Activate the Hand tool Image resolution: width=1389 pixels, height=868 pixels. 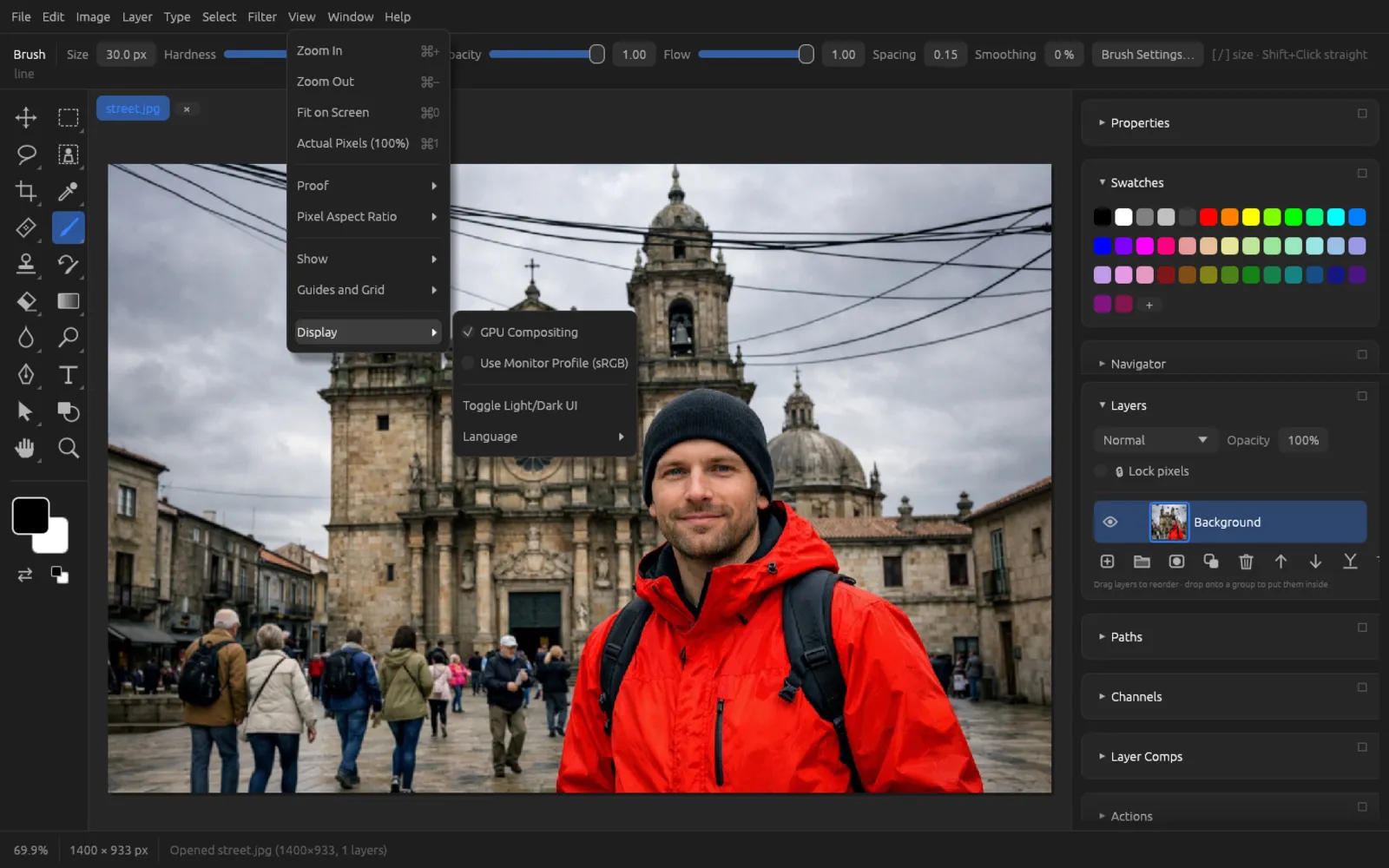coord(26,448)
